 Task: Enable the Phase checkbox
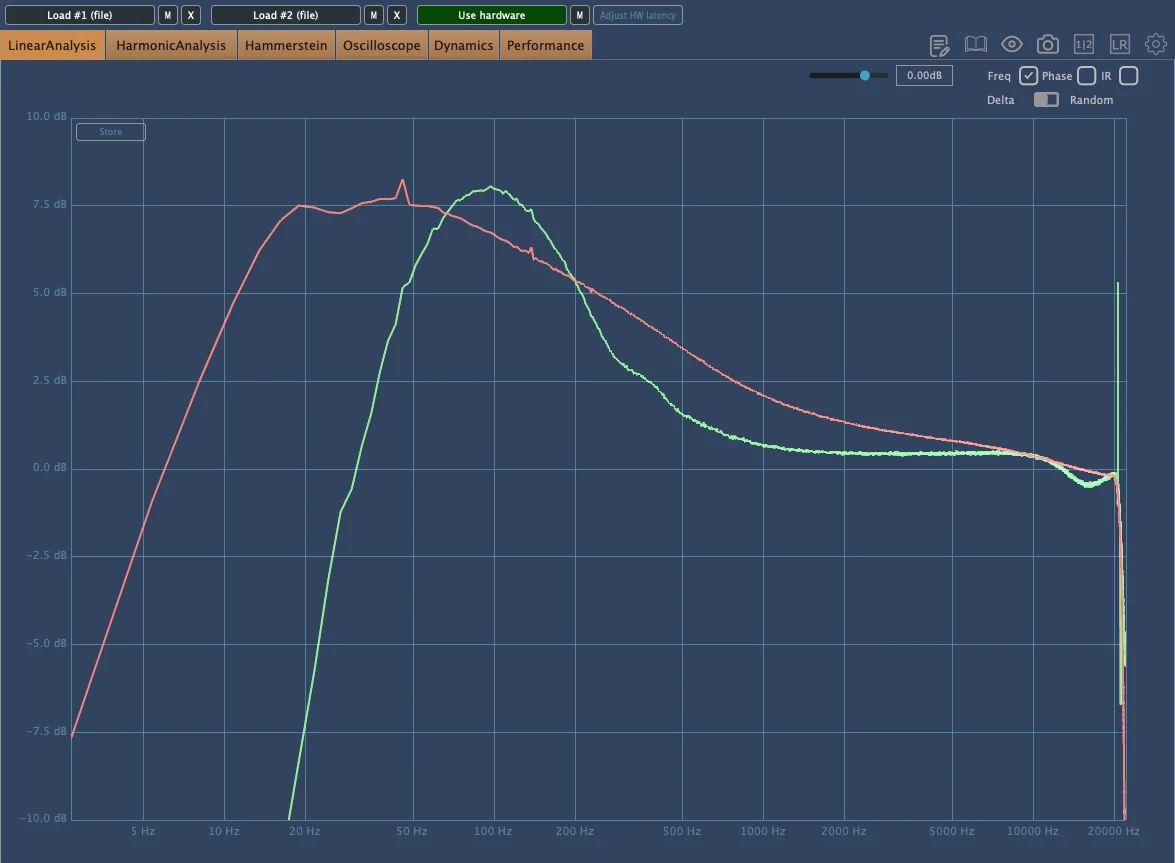1086,76
